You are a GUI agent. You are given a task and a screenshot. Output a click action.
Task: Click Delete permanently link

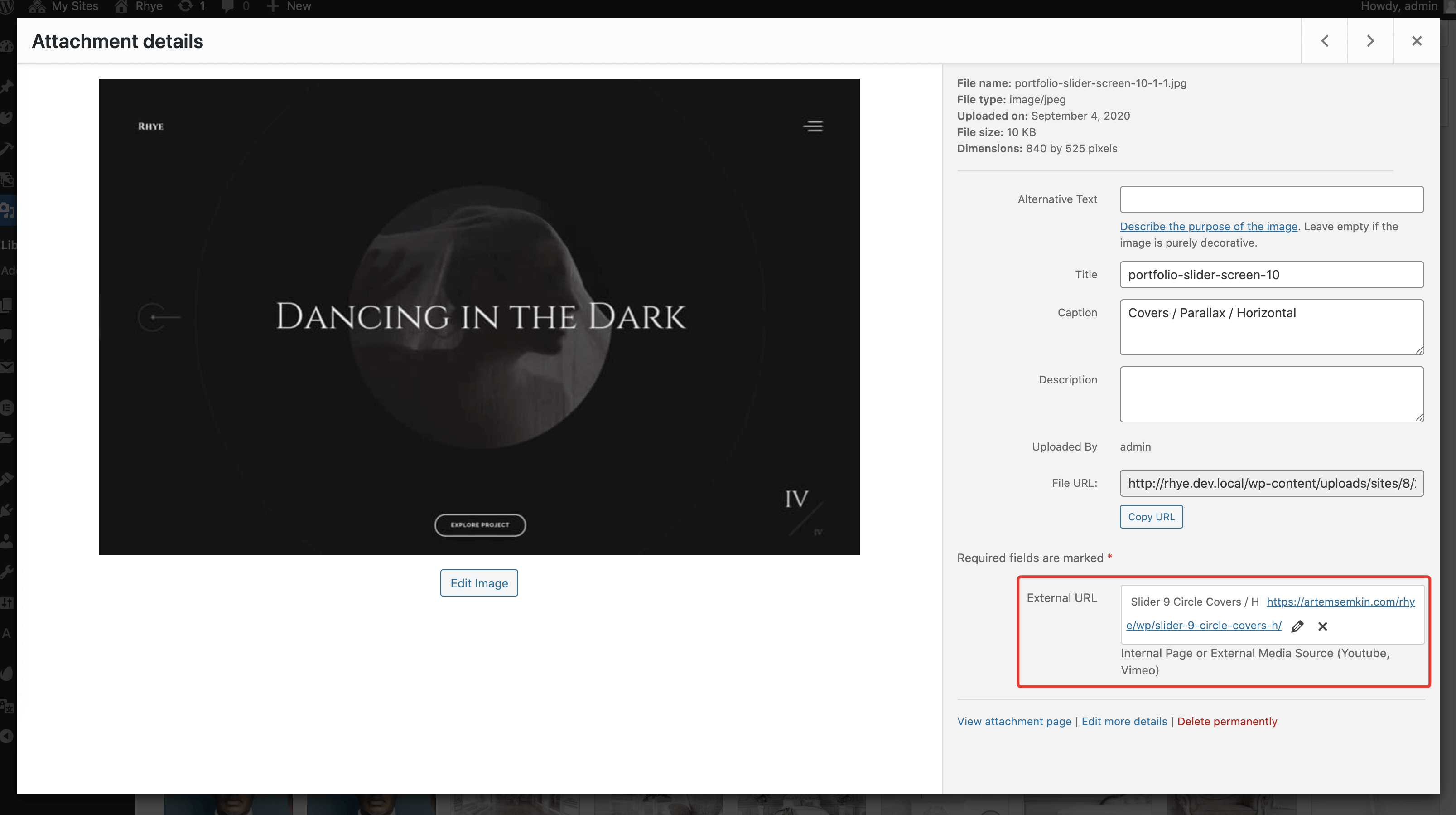[x=1226, y=721]
